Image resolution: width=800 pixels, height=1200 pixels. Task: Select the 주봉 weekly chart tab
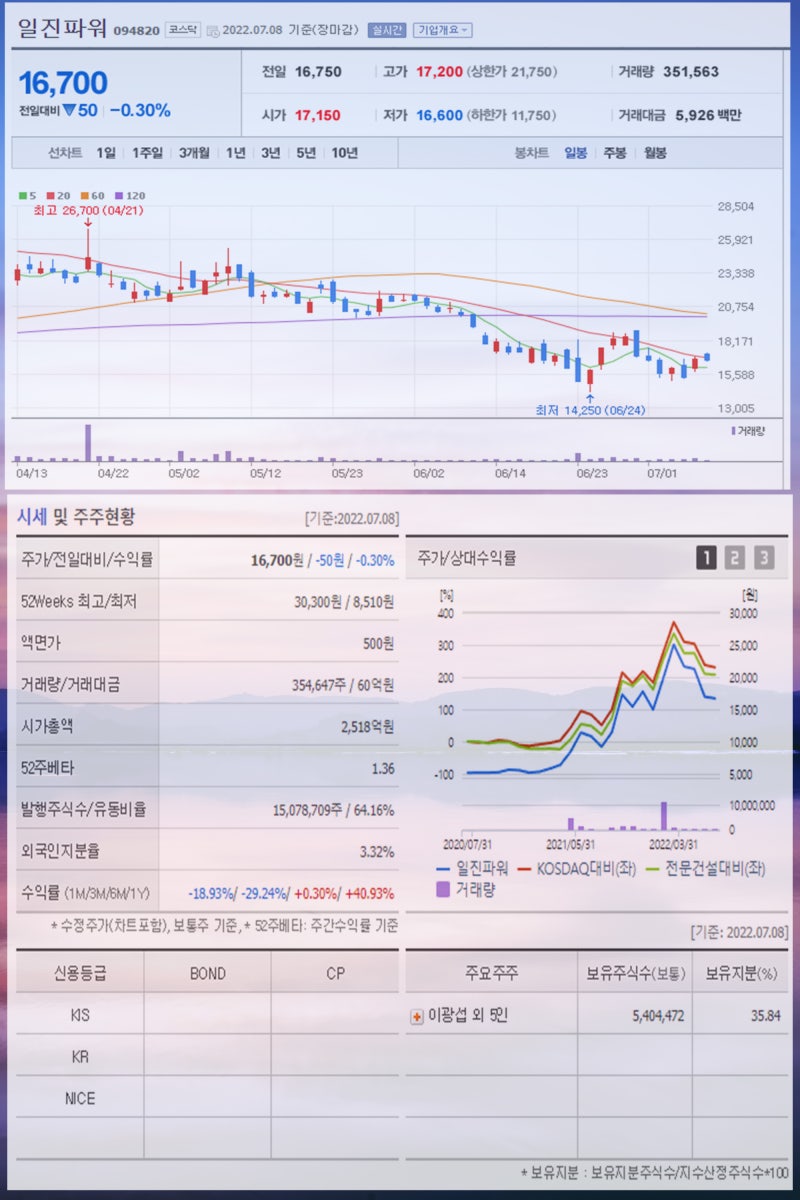pos(613,153)
